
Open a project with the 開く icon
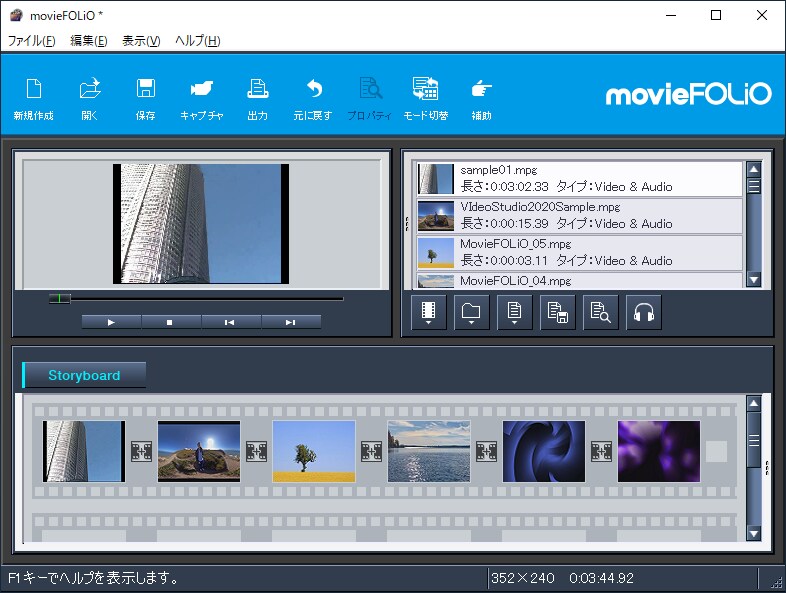pos(90,98)
